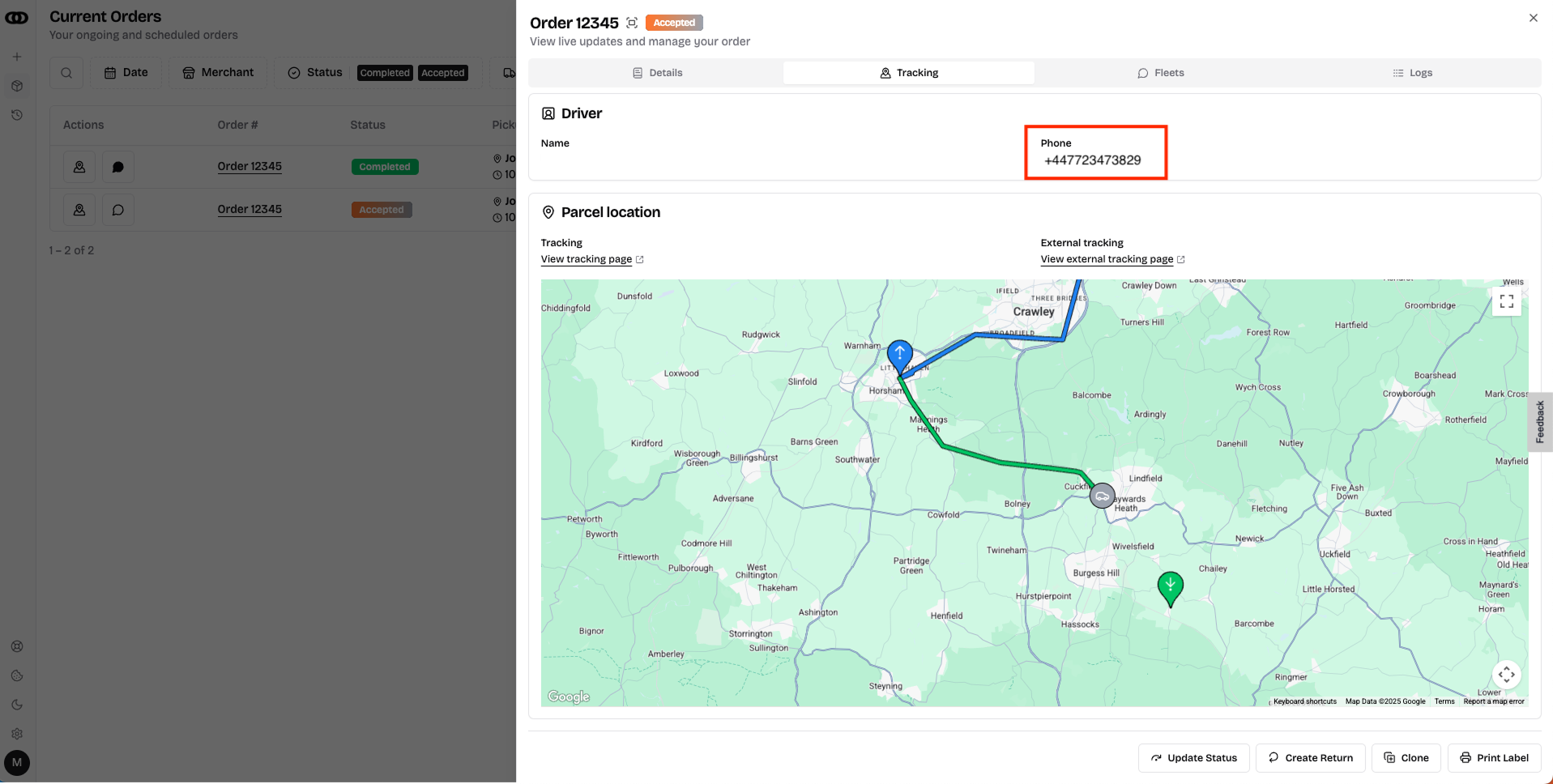Viewport: 1553px width, 784px height.
Task: Click the scan icon beside the Order 12345 title
Action: 632,23
